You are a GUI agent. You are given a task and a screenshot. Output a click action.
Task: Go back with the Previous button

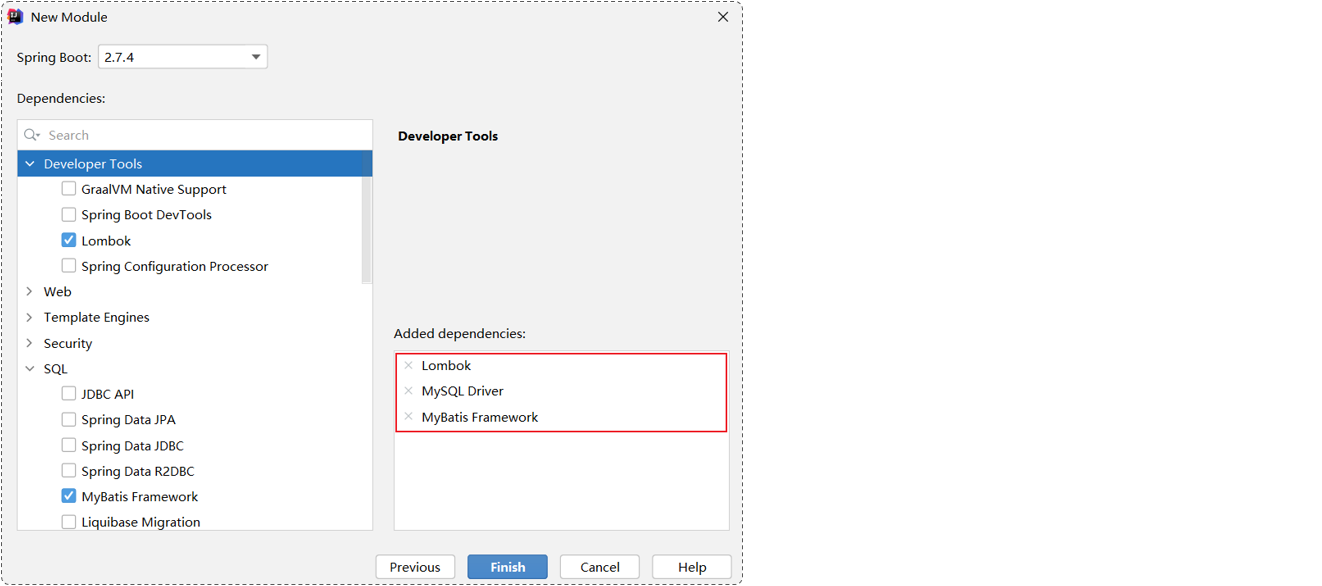(x=415, y=567)
